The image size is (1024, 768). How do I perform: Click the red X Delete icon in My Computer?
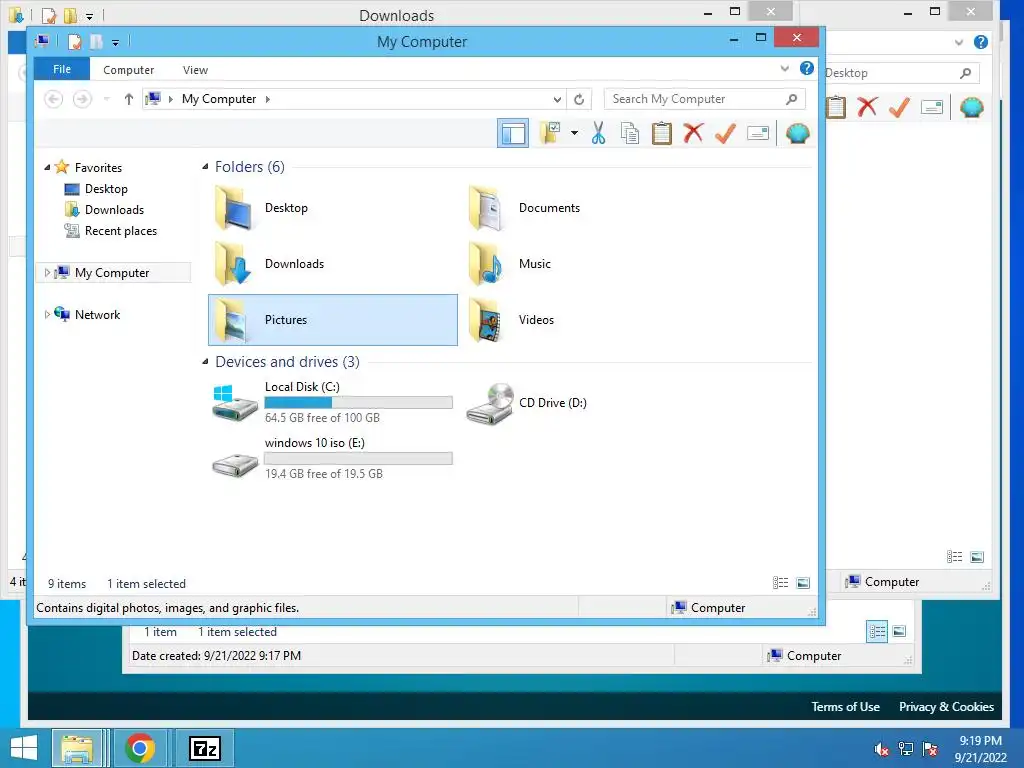click(x=693, y=133)
